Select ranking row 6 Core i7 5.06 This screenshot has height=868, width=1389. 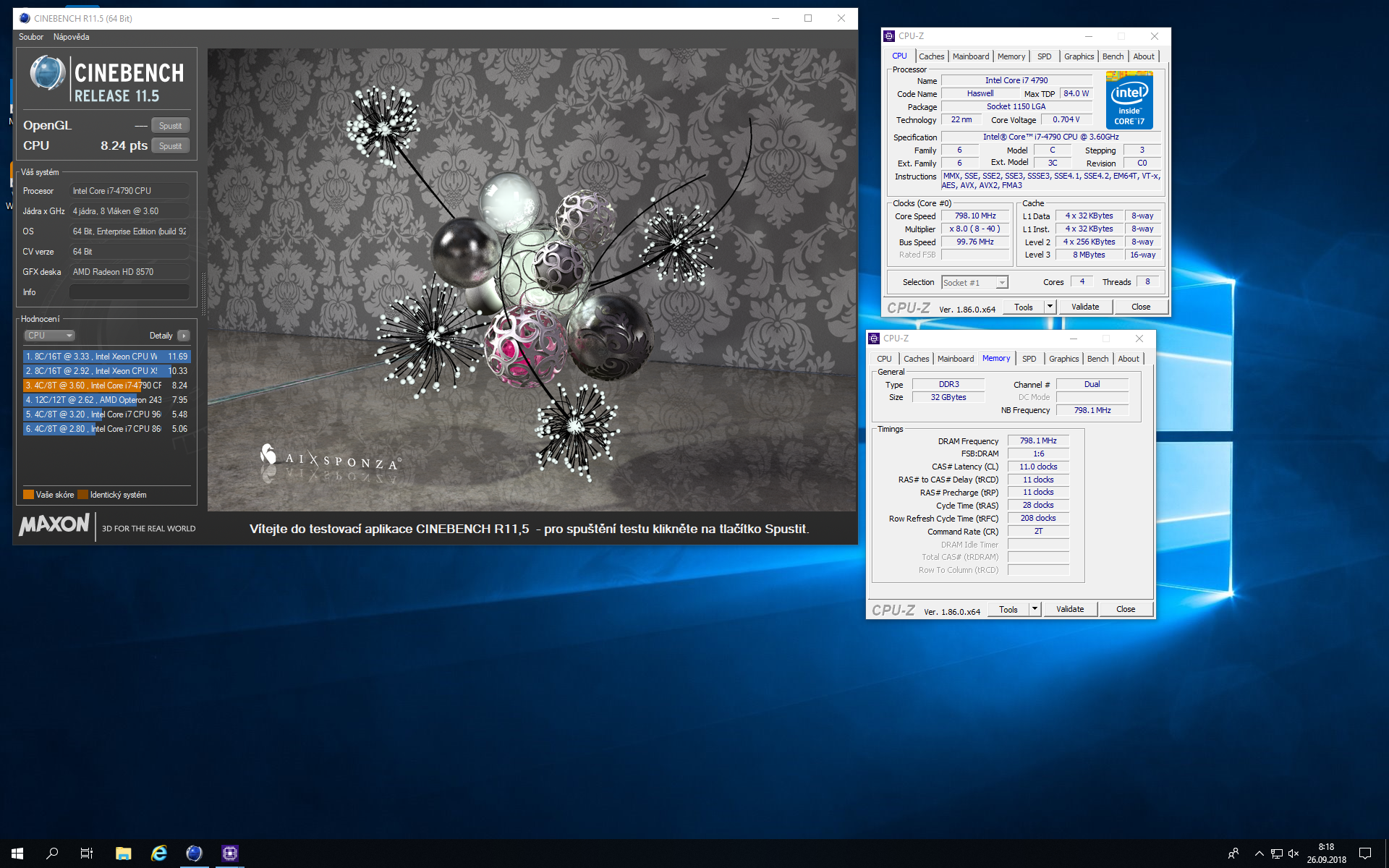point(107,429)
